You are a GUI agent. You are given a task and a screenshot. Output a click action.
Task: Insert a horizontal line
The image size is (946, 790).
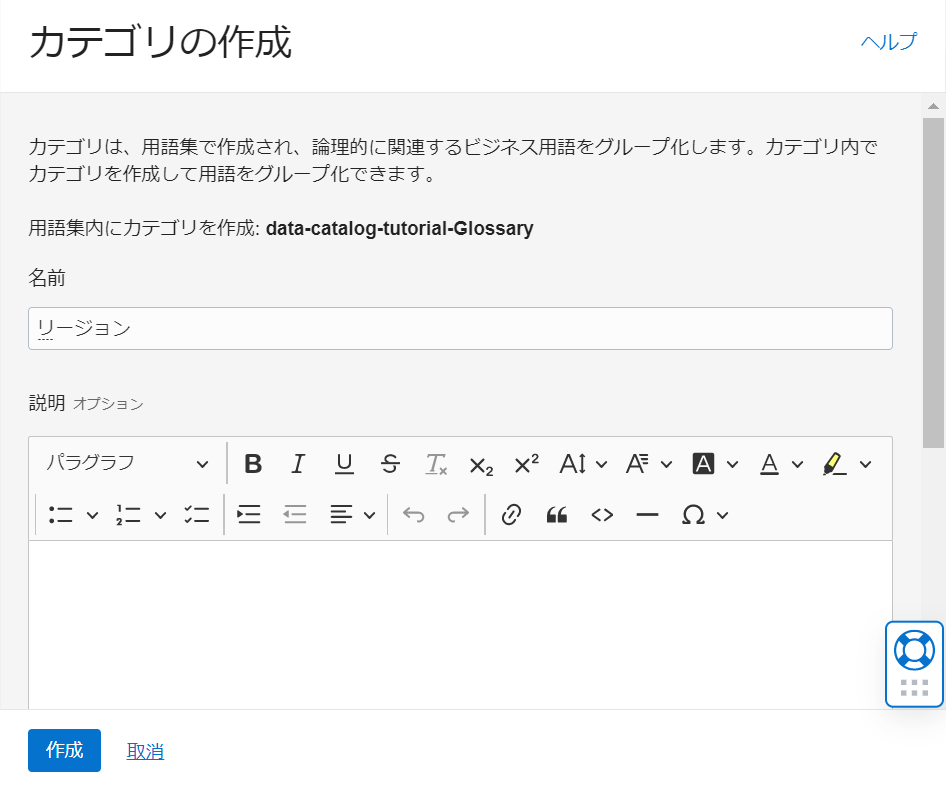648,515
